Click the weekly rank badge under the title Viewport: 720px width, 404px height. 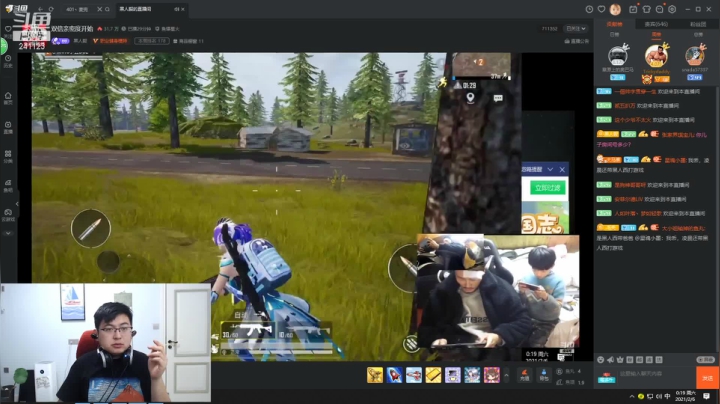[152, 41]
